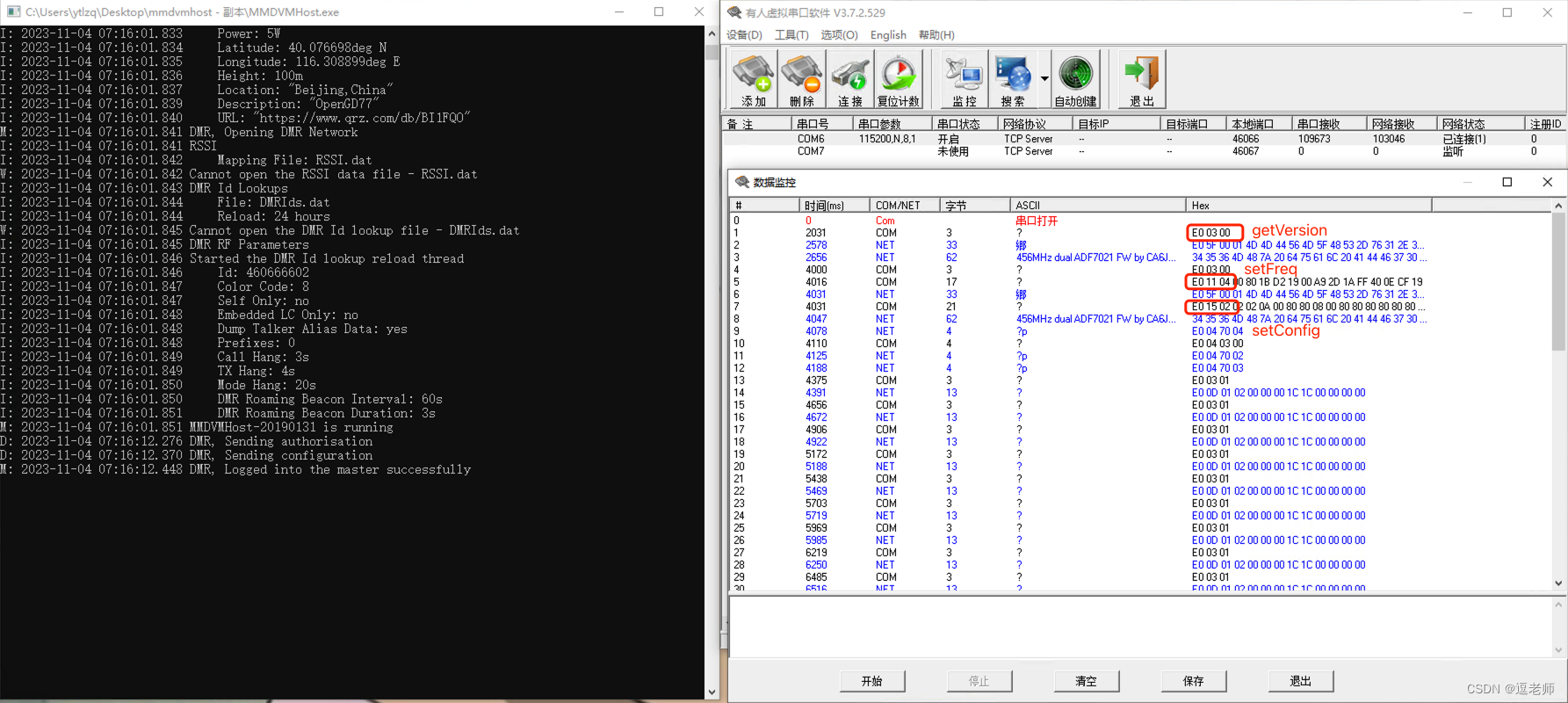The image size is (1568, 703).
Task: Click the 添加 (add port) toolbar icon
Action: 753,79
